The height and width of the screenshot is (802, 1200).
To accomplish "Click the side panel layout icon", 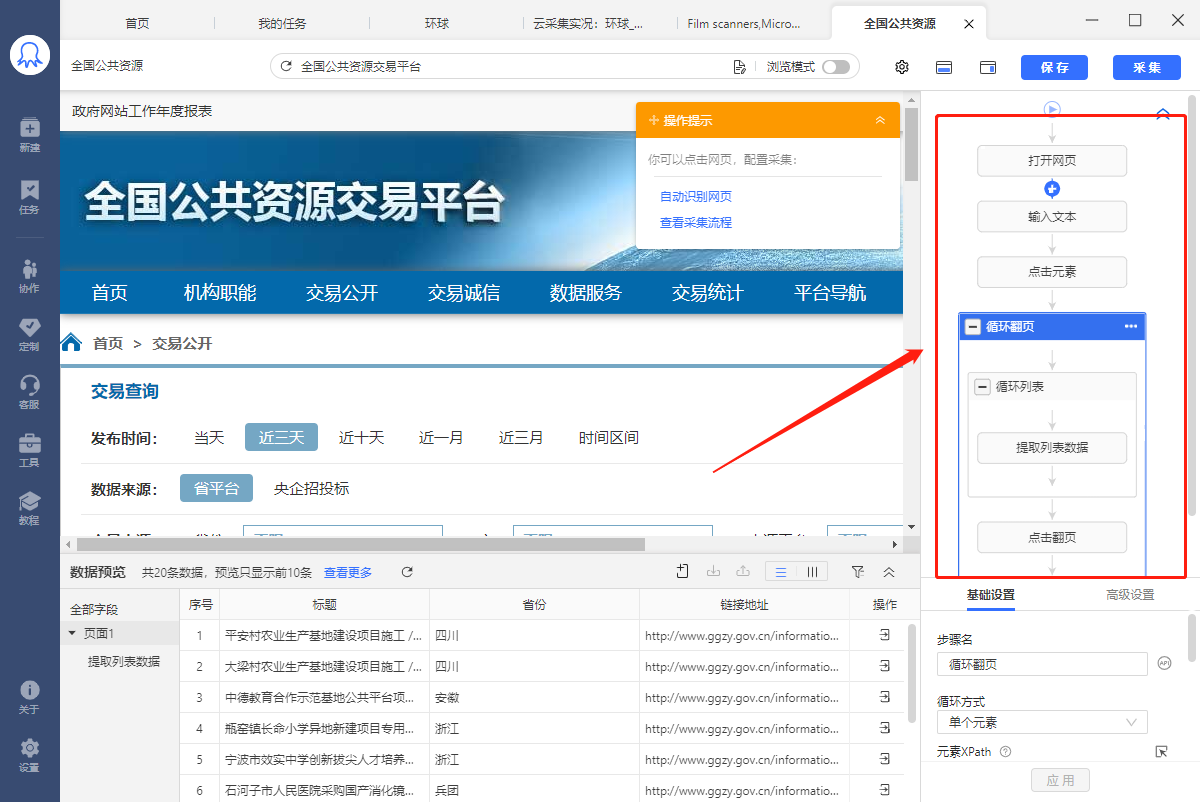I will [x=987, y=67].
